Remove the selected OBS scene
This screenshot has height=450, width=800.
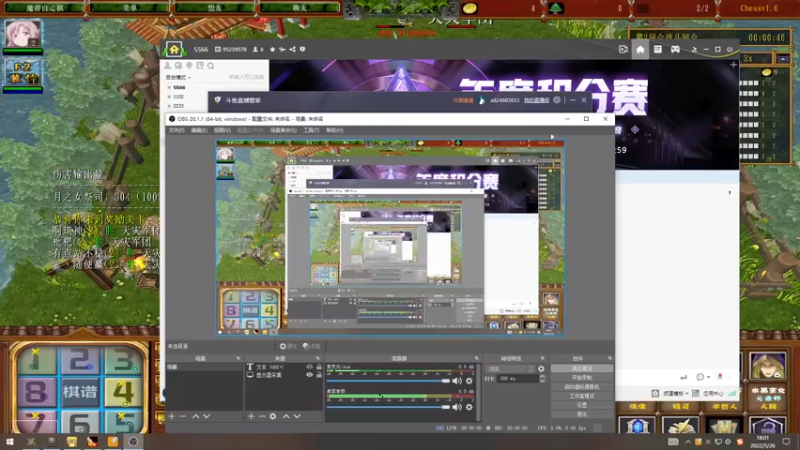click(x=183, y=416)
